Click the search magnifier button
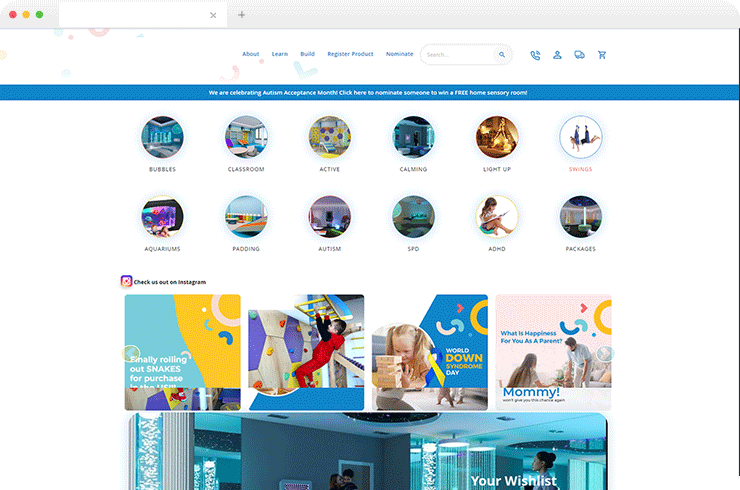740x490 pixels. click(502, 55)
